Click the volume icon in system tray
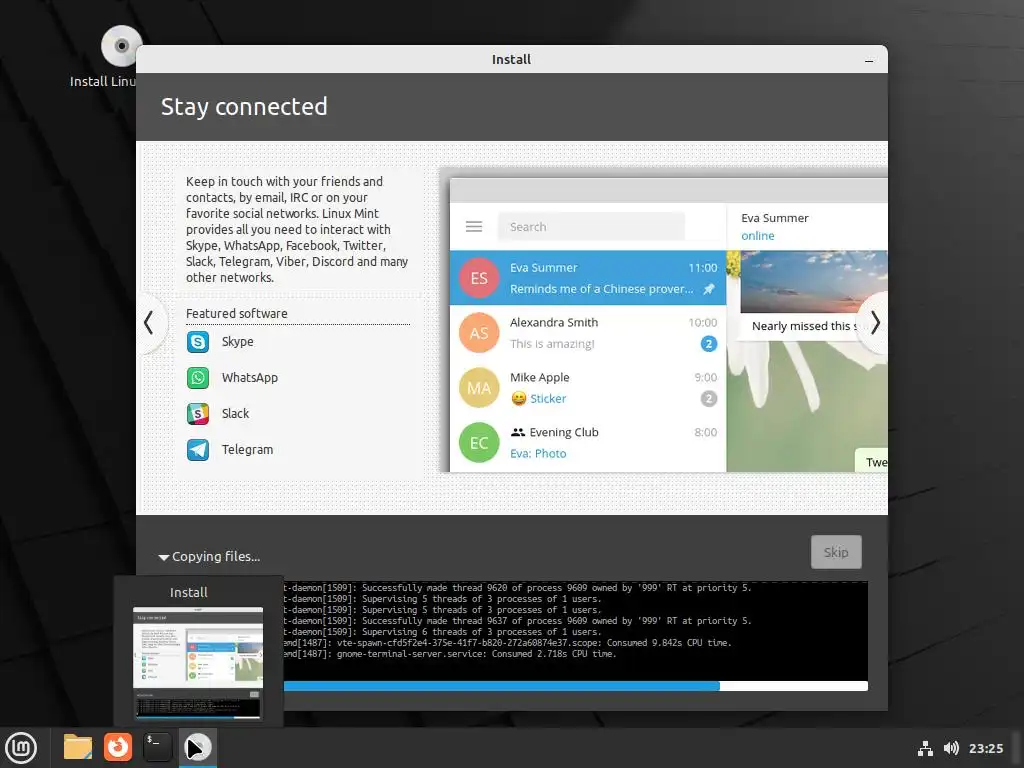 click(952, 748)
